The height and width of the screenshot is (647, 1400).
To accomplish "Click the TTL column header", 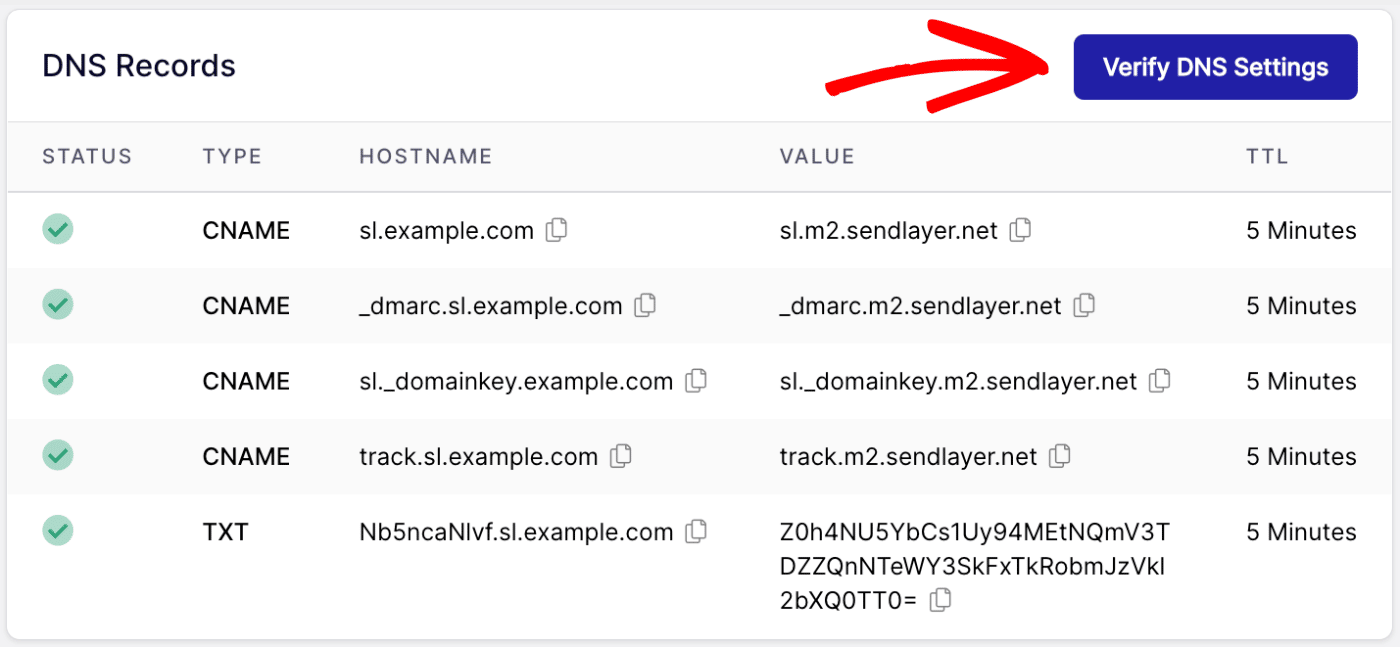I will click(1267, 156).
